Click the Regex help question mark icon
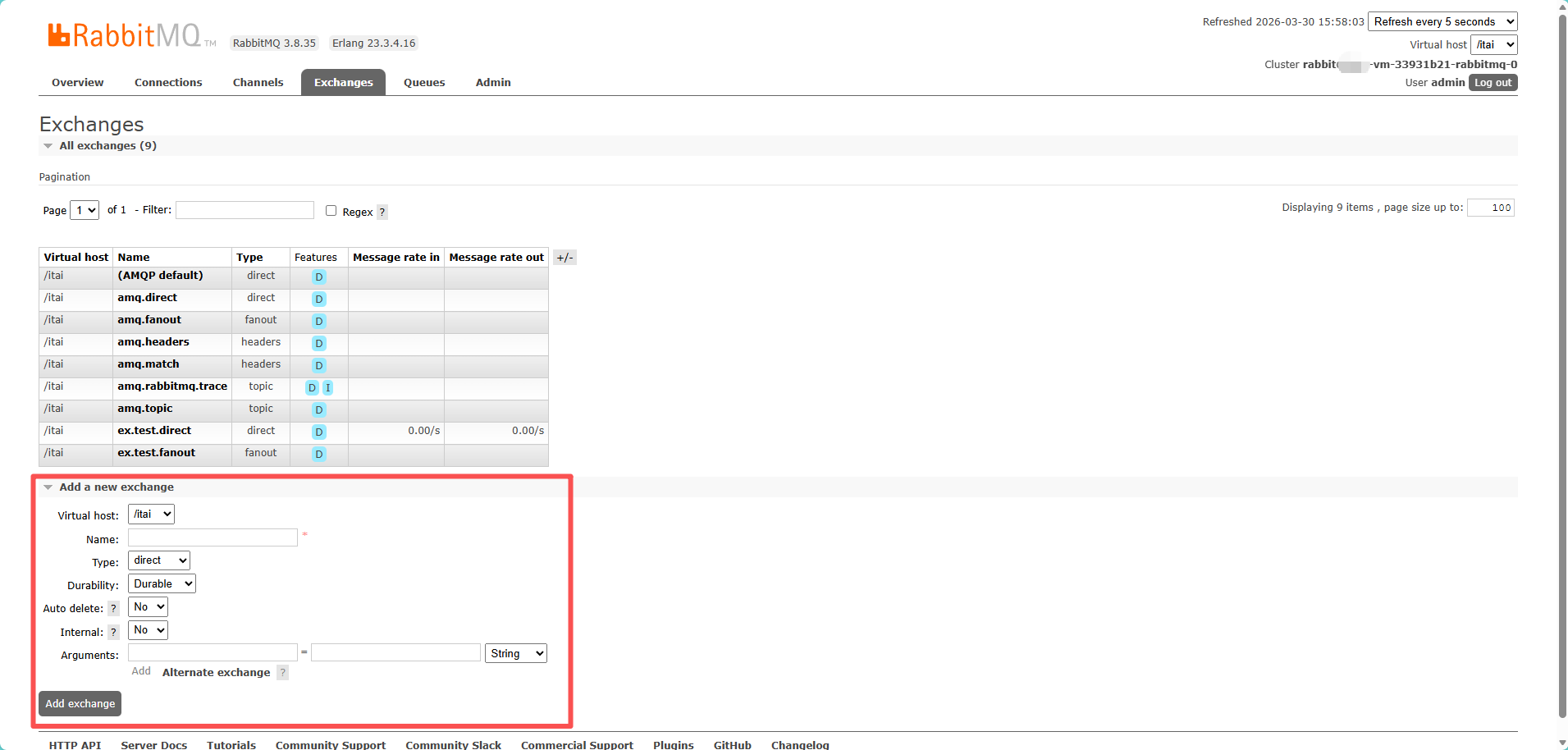1568x750 pixels. [x=382, y=213]
